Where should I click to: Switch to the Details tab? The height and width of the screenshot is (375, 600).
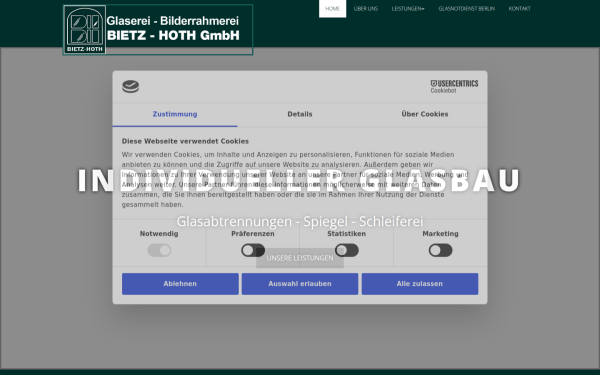[x=300, y=114]
